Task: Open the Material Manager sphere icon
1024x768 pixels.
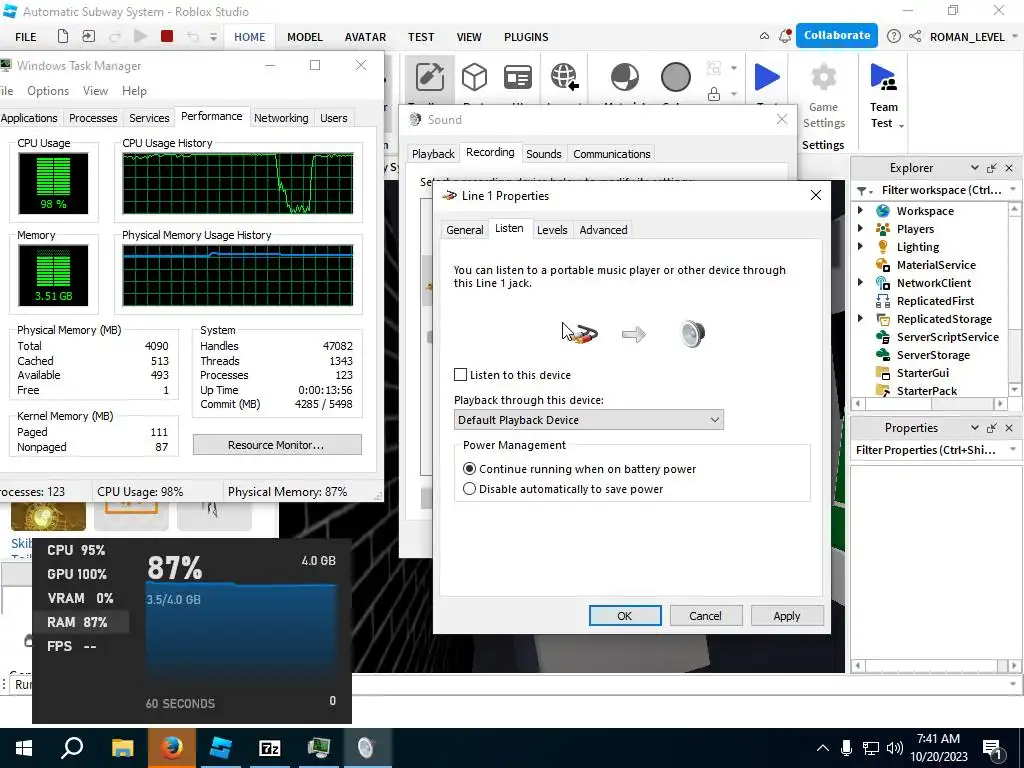Action: [x=624, y=77]
